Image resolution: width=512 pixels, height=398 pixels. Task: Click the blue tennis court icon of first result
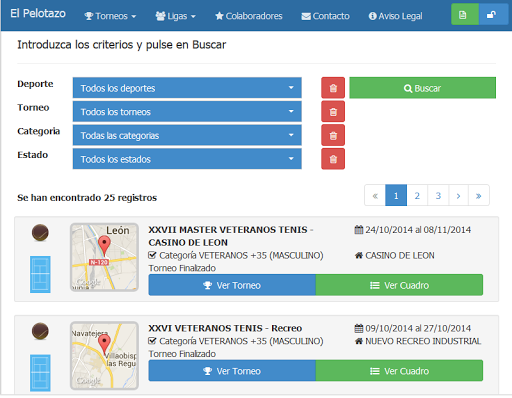coord(40,274)
